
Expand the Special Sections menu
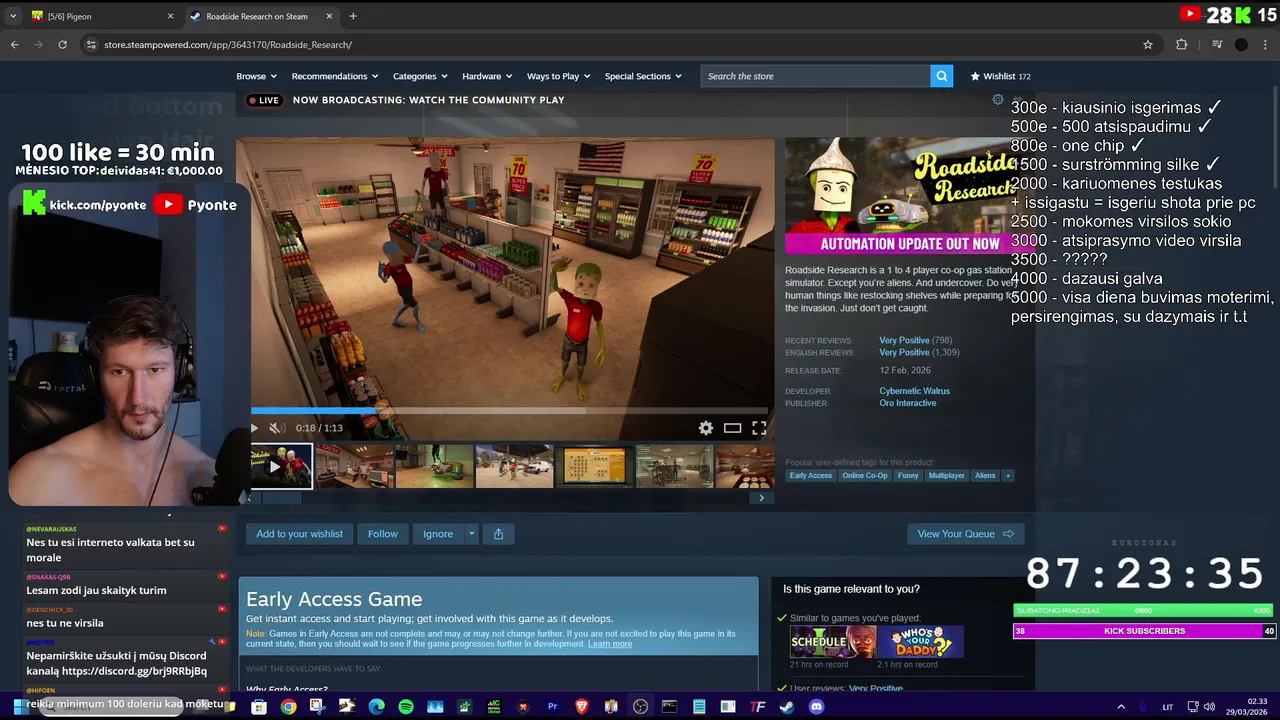click(643, 76)
